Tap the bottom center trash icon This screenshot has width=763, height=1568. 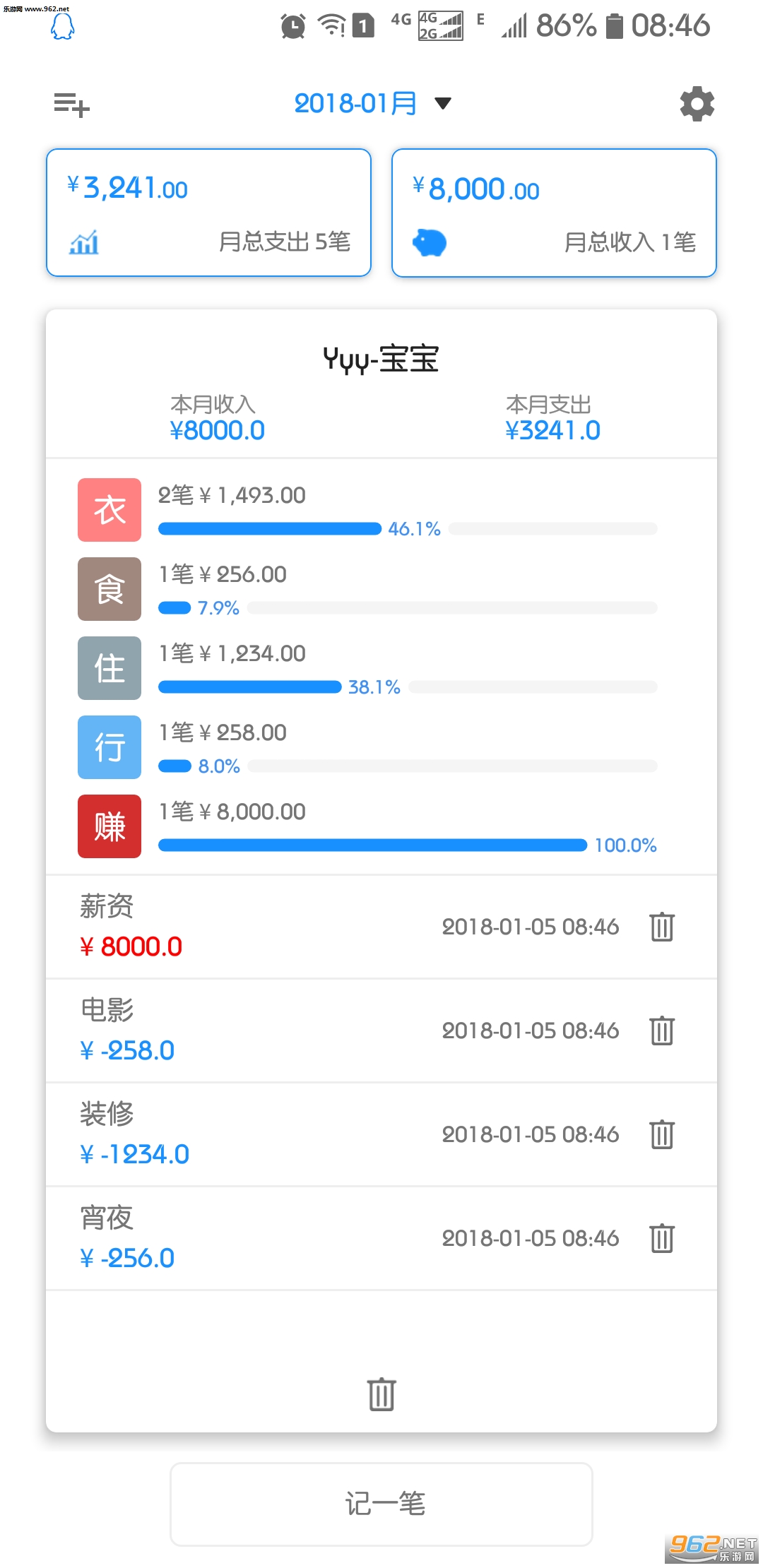(381, 1394)
